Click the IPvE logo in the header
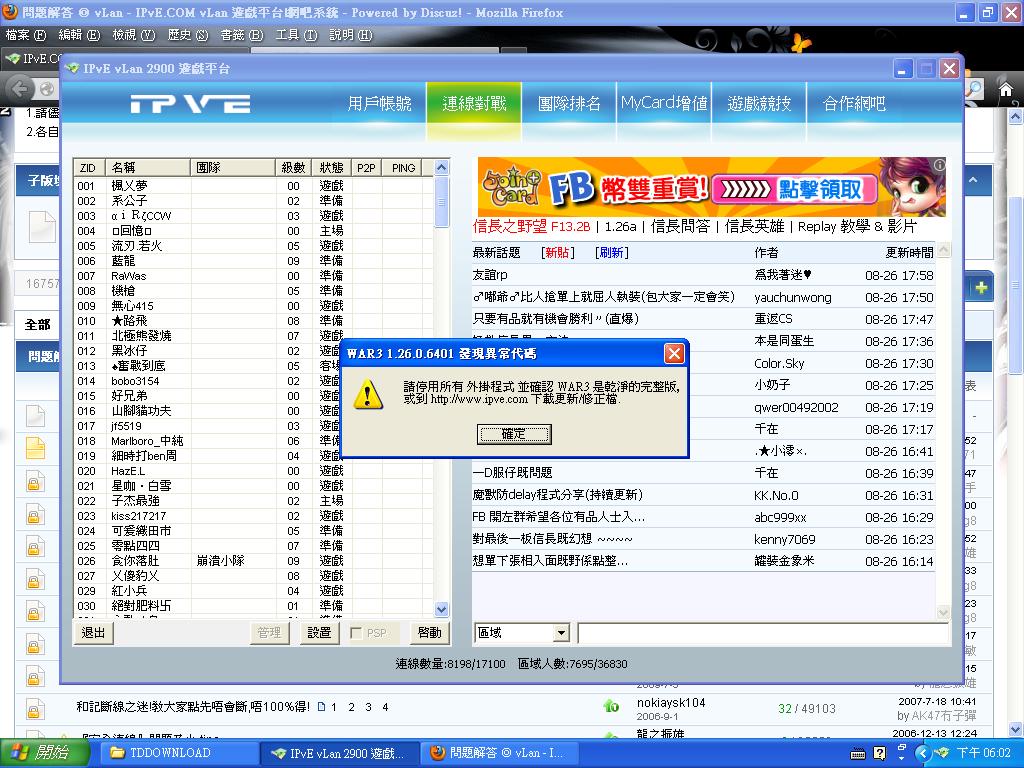The image size is (1024, 768). pos(189,104)
